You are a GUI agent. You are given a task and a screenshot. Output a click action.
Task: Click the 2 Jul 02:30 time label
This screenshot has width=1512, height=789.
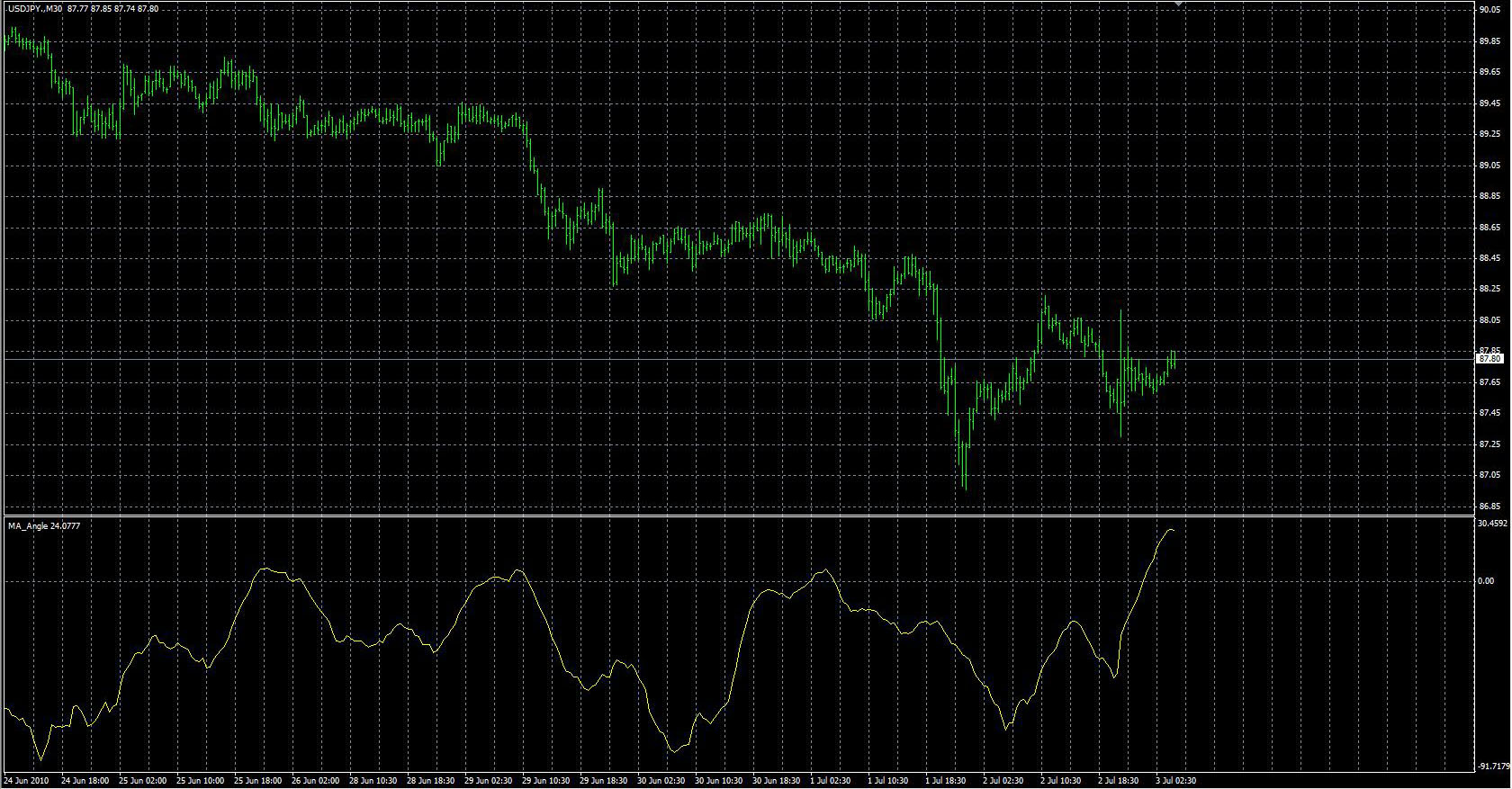(x=1003, y=781)
